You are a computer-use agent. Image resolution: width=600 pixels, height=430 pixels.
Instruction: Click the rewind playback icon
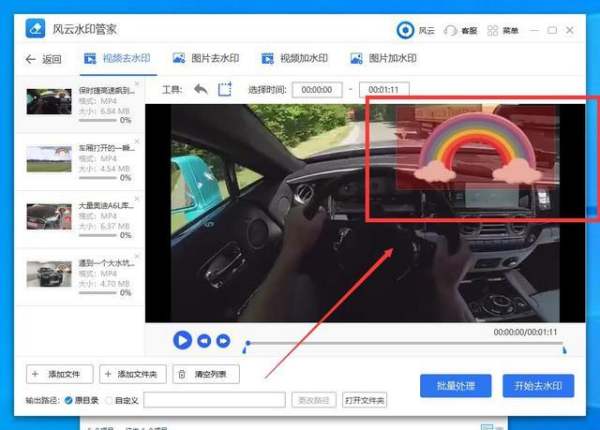click(x=204, y=340)
